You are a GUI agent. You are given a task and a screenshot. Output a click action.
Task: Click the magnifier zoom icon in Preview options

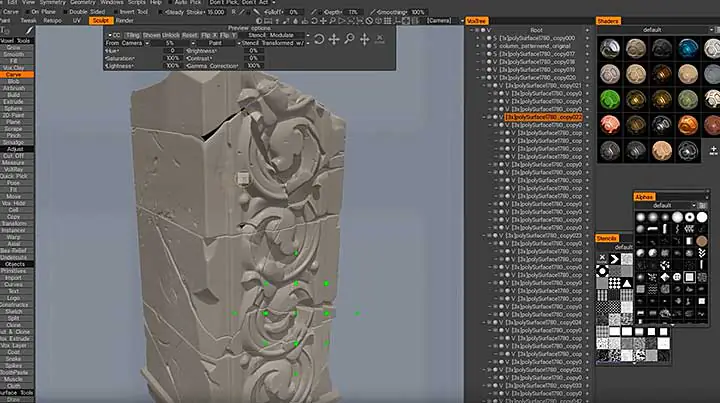[x=349, y=39]
